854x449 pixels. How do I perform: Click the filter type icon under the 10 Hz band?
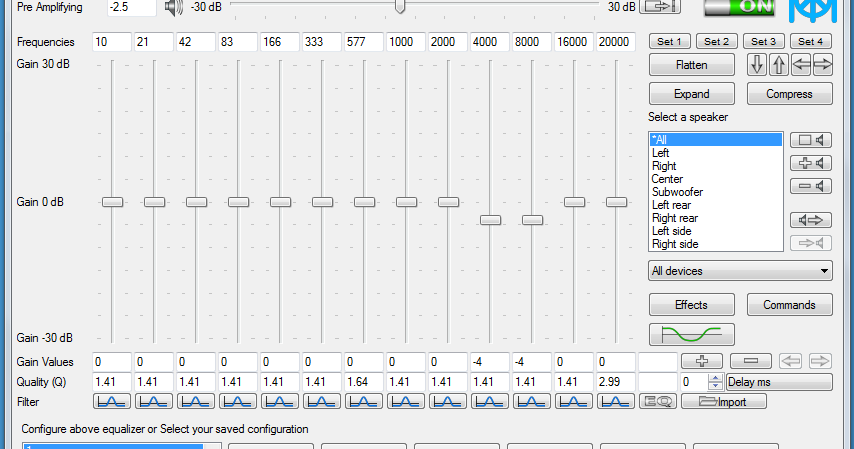(x=112, y=402)
